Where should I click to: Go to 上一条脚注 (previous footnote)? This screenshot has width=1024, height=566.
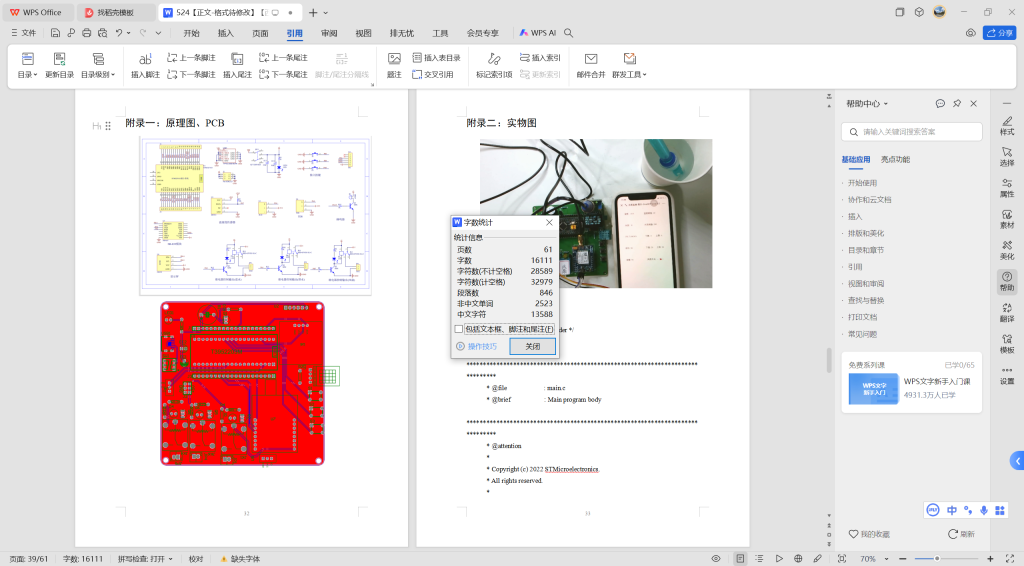click(x=191, y=57)
